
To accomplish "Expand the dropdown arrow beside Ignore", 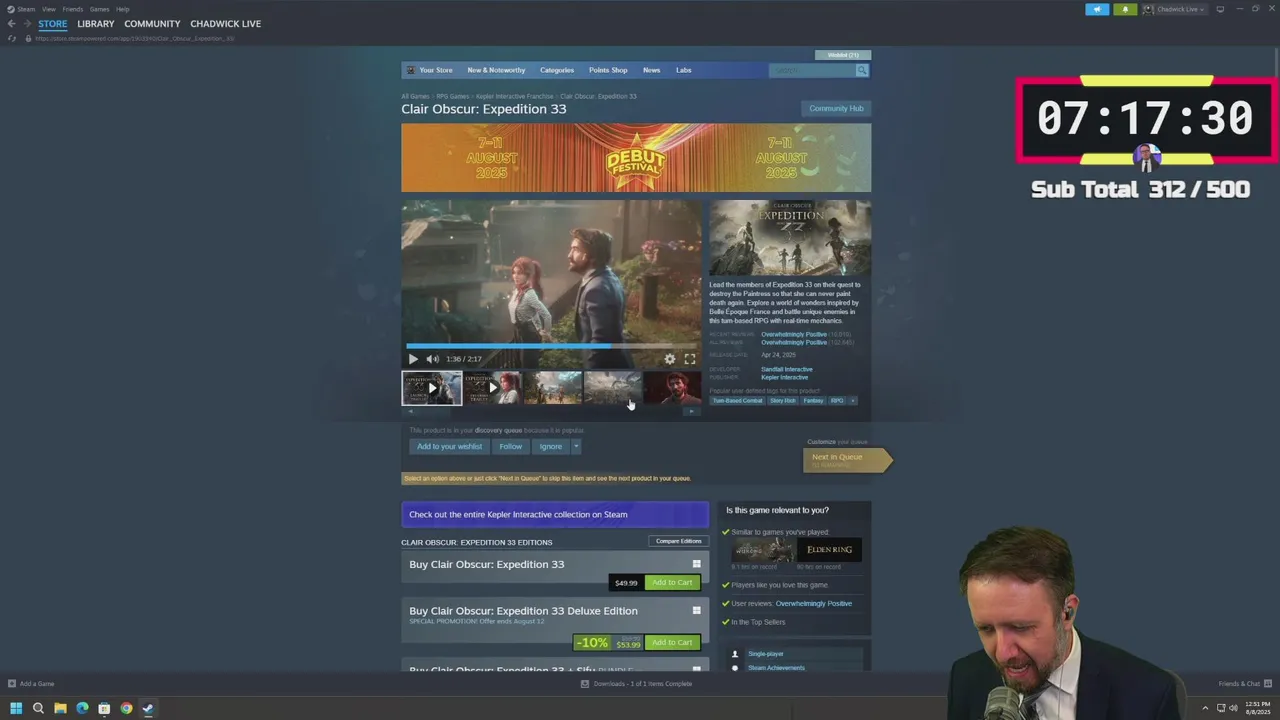I will tap(576, 446).
